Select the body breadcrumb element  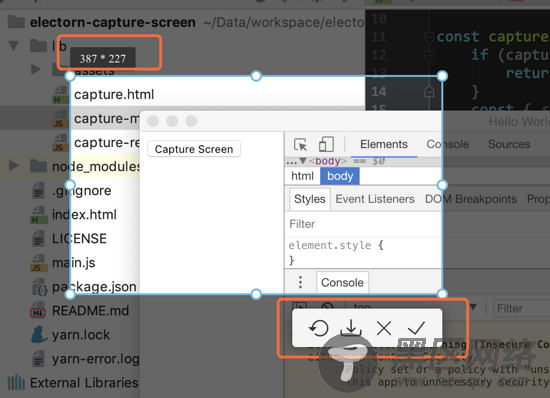point(340,176)
